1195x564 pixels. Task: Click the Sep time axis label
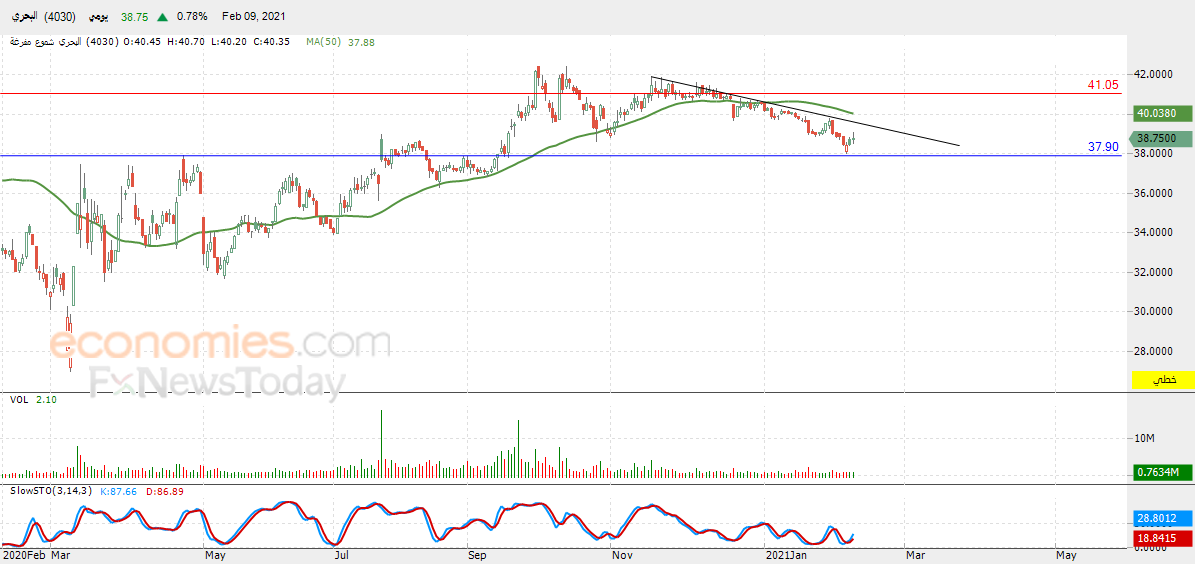[x=477, y=556]
